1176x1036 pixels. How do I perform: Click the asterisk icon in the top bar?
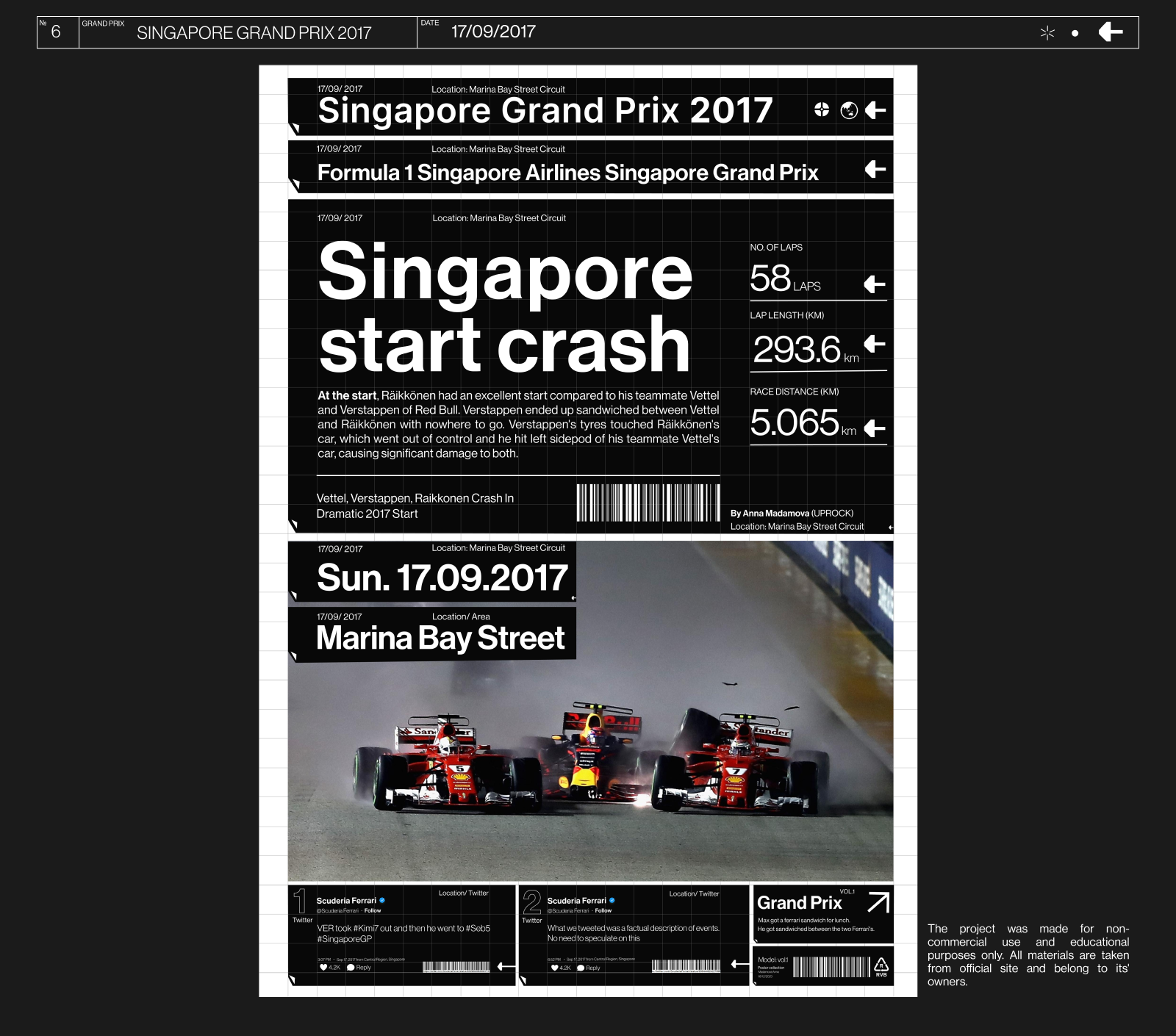click(x=1047, y=32)
